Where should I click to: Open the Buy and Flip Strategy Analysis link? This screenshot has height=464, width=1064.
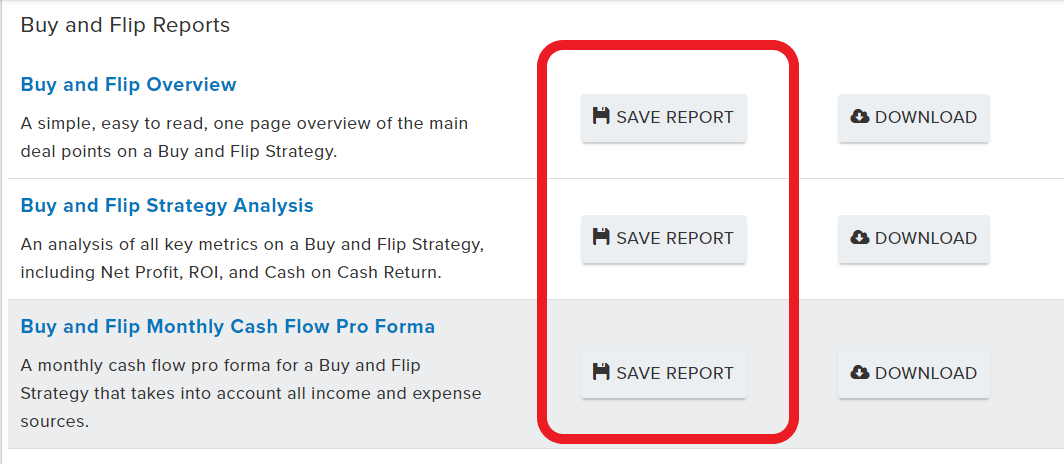[x=167, y=206]
